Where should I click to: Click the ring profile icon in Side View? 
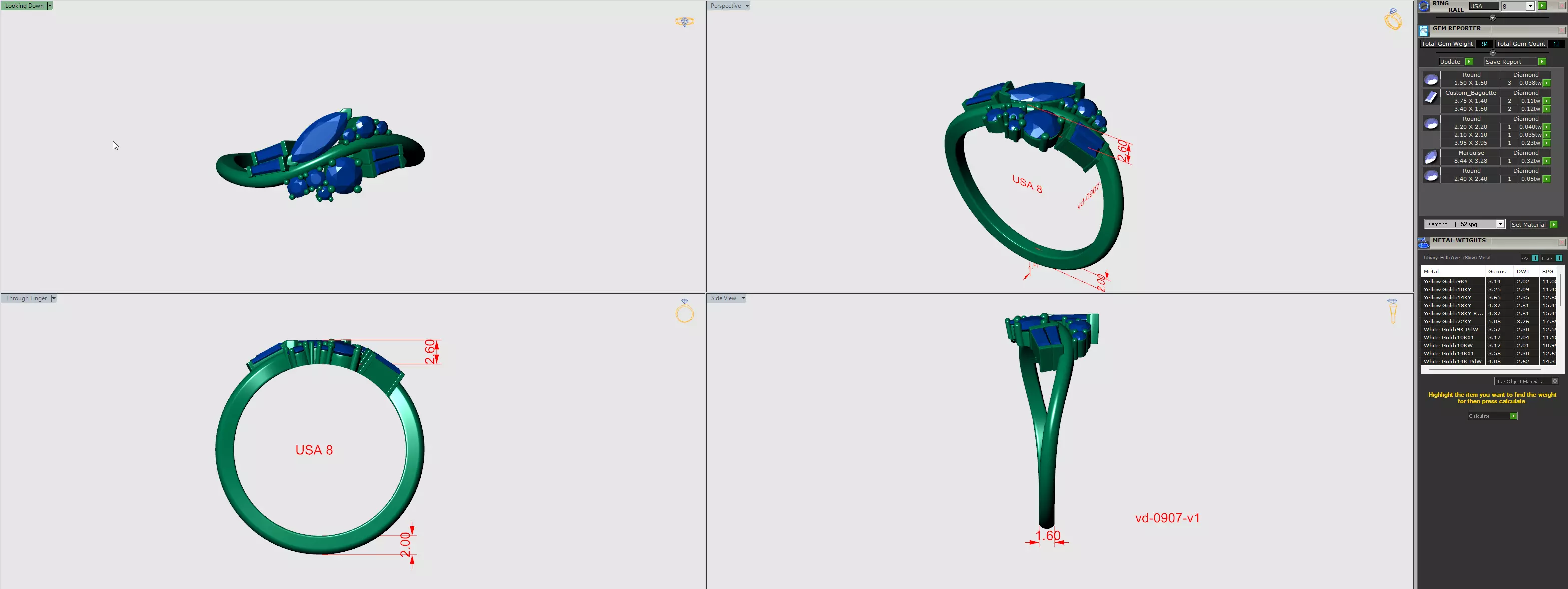(x=1392, y=311)
